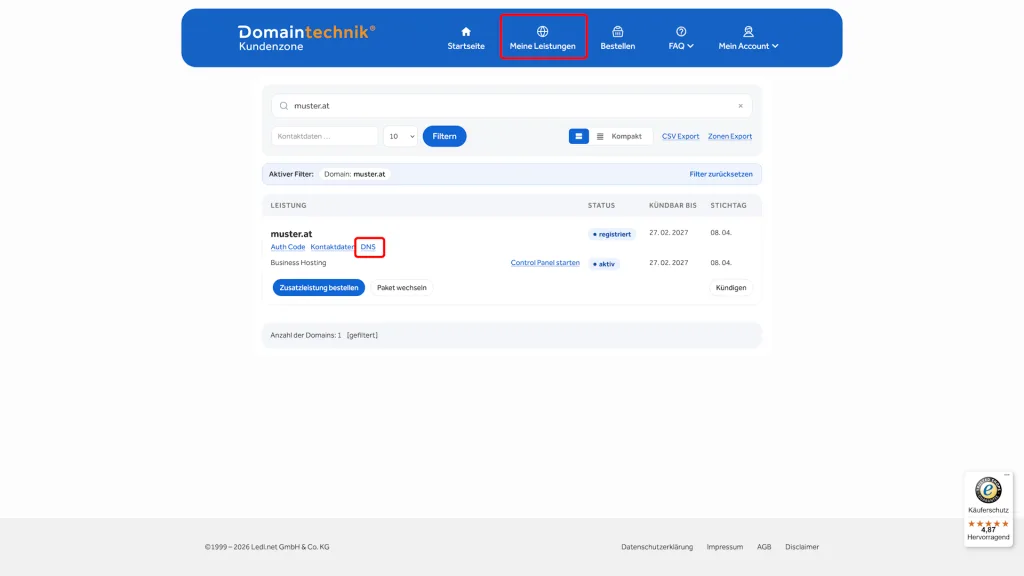
Task: Click the Domaintechnik Kundenzone logo
Action: (306, 38)
